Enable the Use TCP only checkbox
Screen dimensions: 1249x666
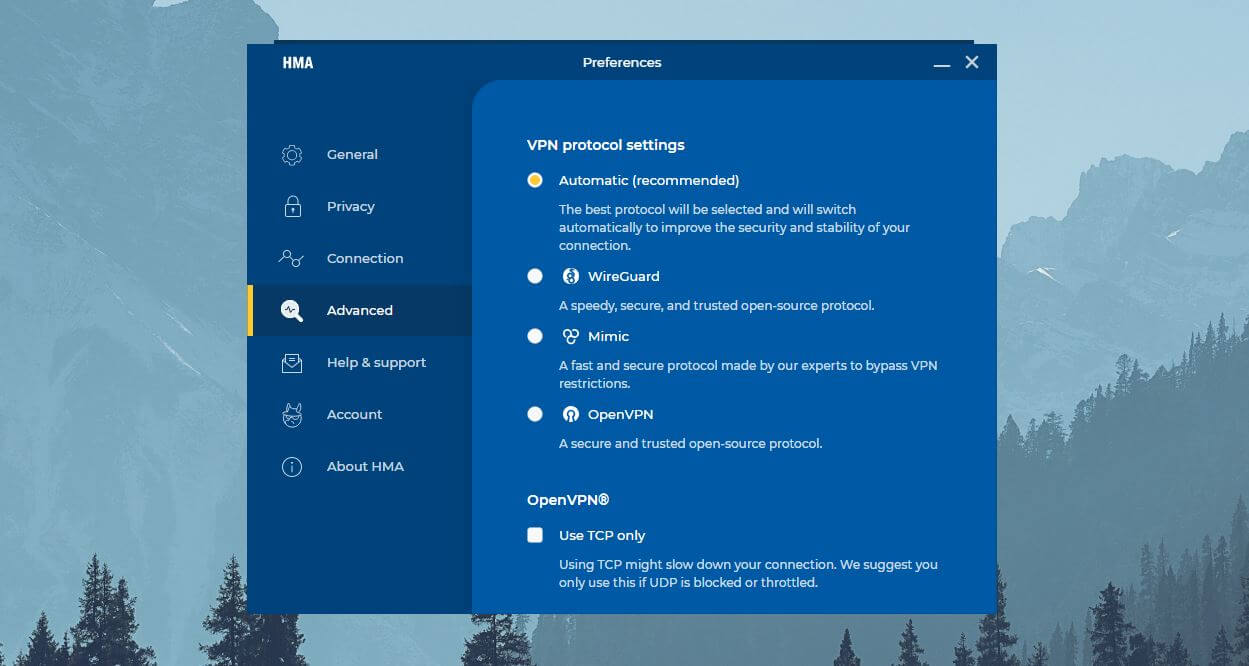[535, 536]
